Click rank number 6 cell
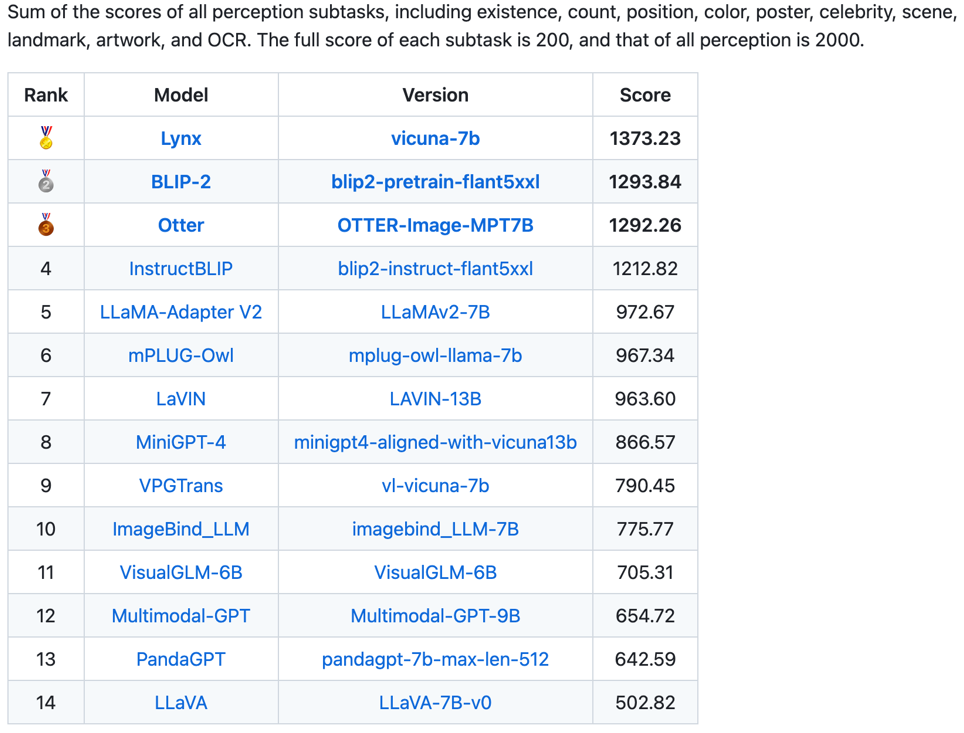 pyautogui.click(x=46, y=355)
